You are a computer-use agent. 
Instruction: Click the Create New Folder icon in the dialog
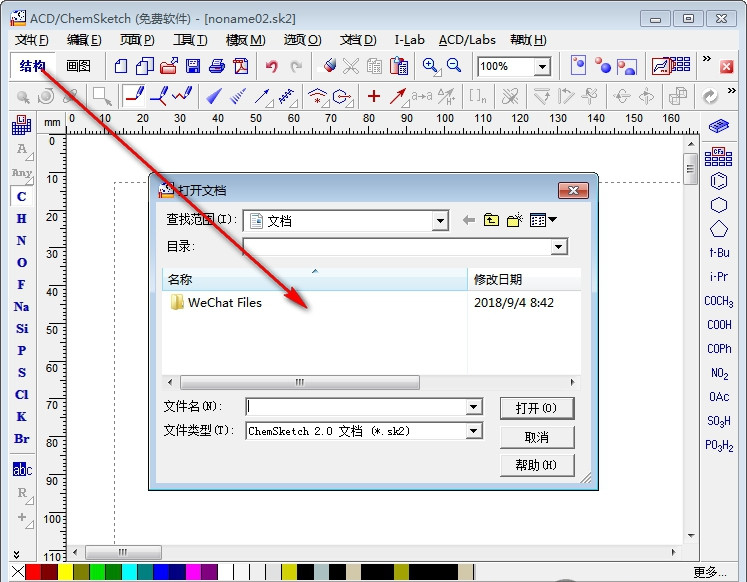pyautogui.click(x=515, y=220)
